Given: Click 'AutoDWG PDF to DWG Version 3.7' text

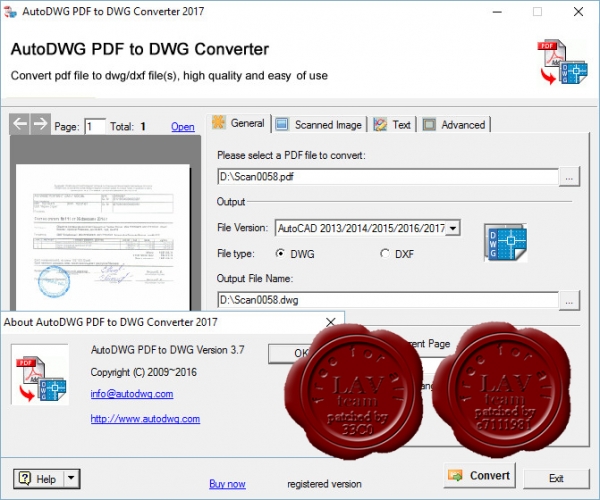Looking at the screenshot, I should pos(167,350).
